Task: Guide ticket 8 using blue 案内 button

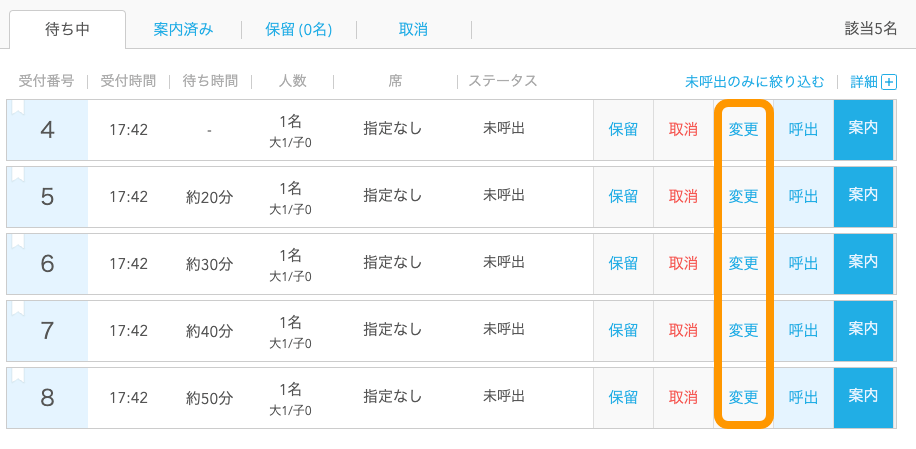Action: [x=863, y=397]
